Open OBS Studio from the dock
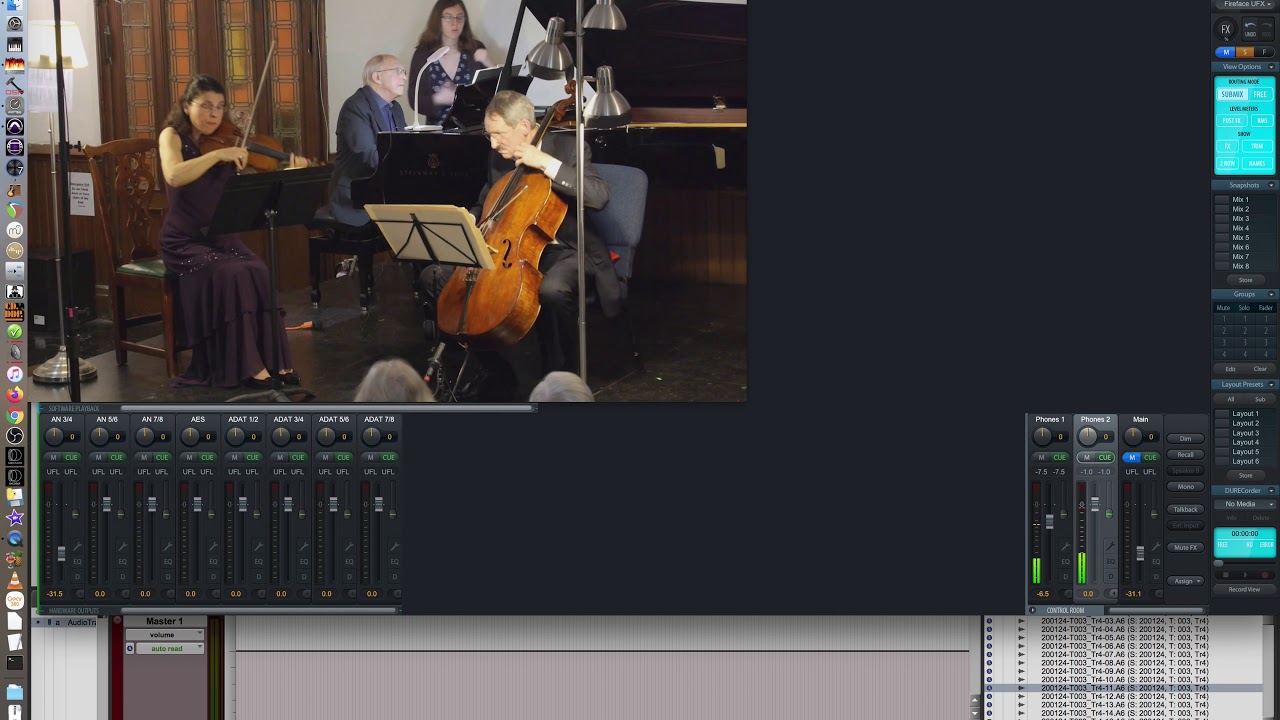This screenshot has width=1280, height=720. tap(15, 435)
